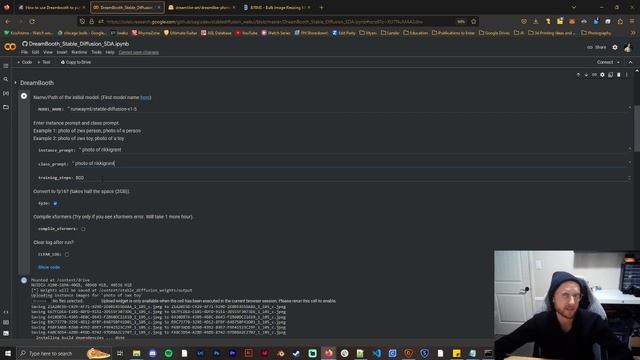Open the Connect runtime dropdown arrow

(618, 62)
